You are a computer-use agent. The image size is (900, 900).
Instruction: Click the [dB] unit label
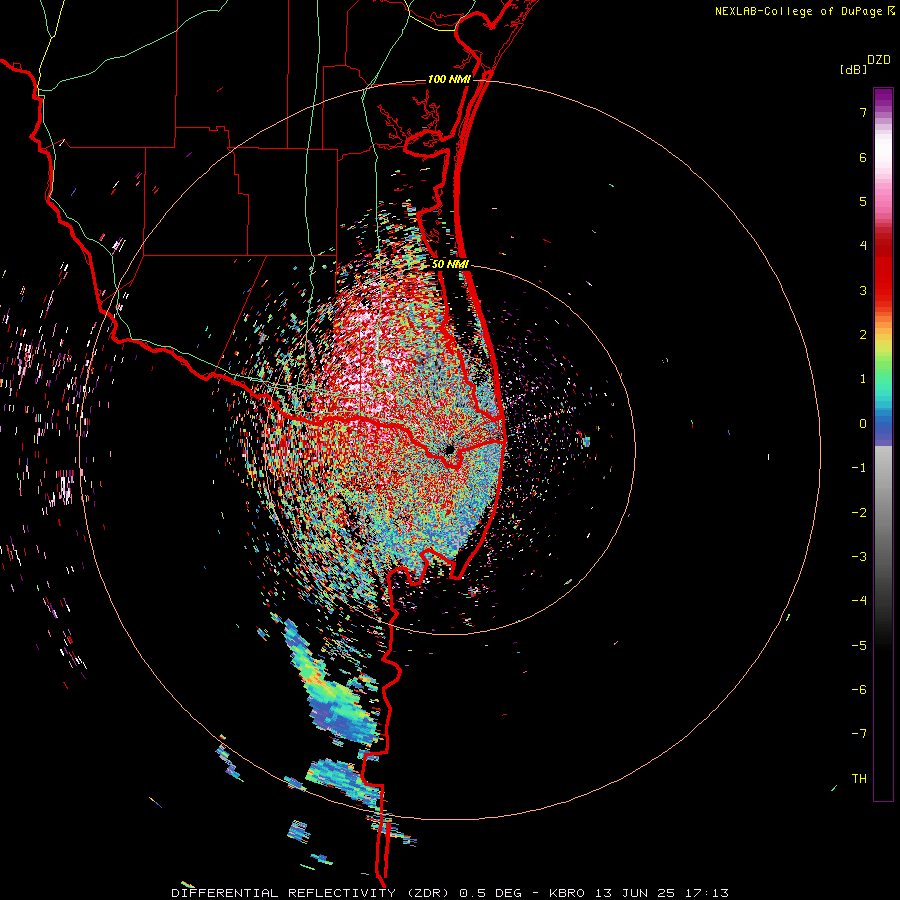pyautogui.click(x=854, y=69)
